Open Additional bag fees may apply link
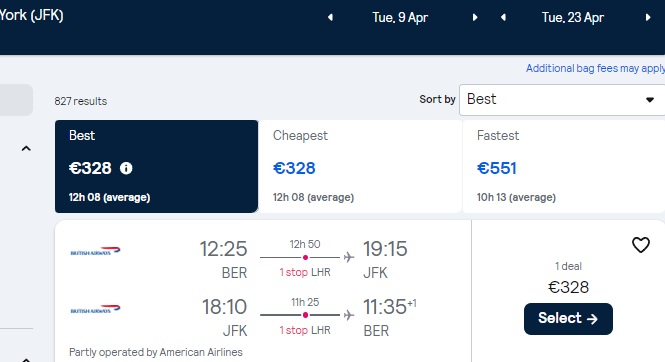Image resolution: width=665 pixels, height=362 pixels. click(595, 68)
